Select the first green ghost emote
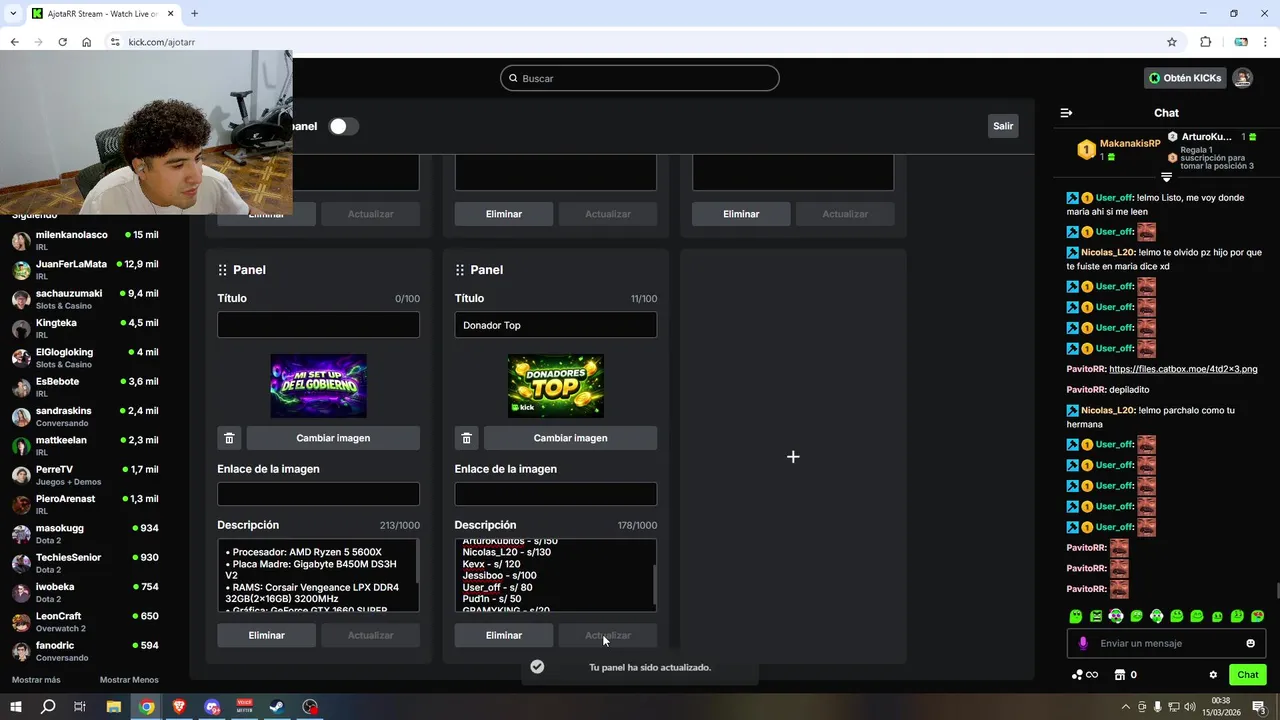 click(1076, 616)
